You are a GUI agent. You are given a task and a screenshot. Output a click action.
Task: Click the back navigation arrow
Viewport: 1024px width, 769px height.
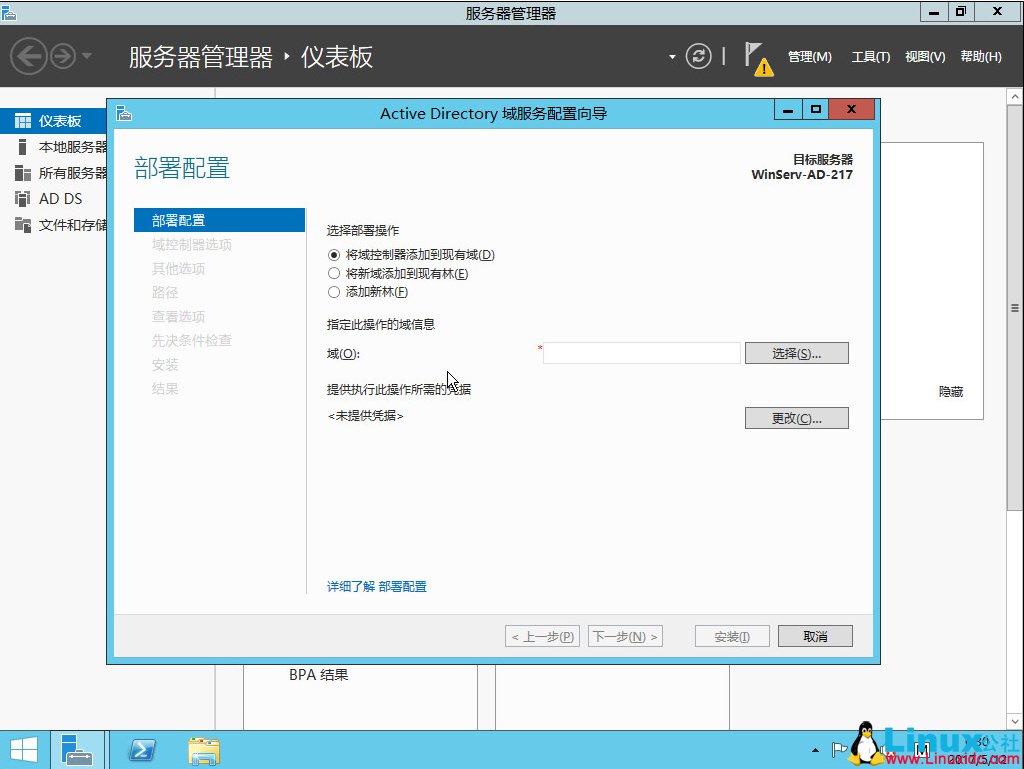pyautogui.click(x=27, y=56)
